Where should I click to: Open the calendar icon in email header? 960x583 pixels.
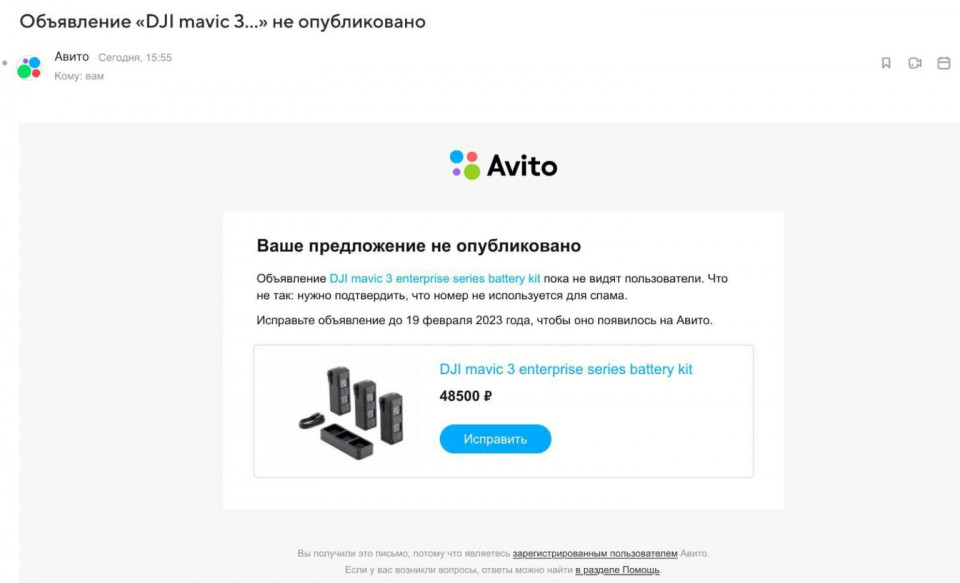coord(943,63)
